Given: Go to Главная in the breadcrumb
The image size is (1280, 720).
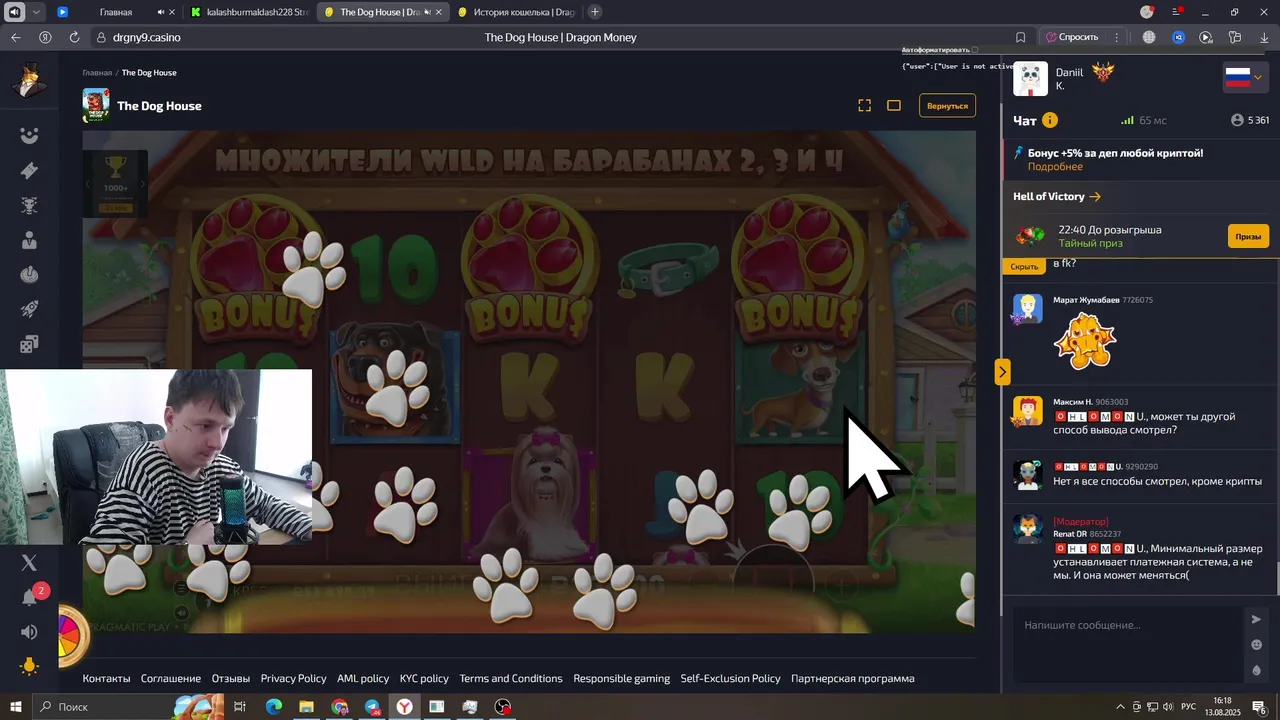Looking at the screenshot, I should pyautogui.click(x=97, y=72).
